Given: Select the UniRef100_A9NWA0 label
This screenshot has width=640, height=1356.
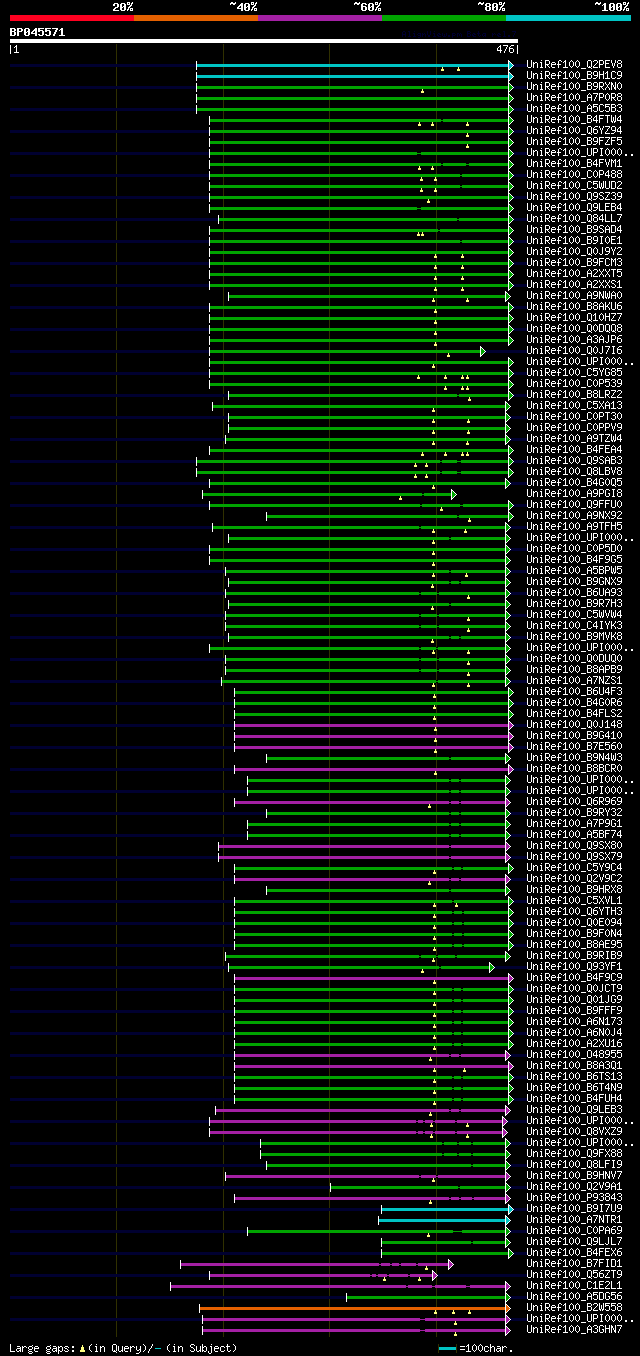Looking at the screenshot, I should [574, 295].
